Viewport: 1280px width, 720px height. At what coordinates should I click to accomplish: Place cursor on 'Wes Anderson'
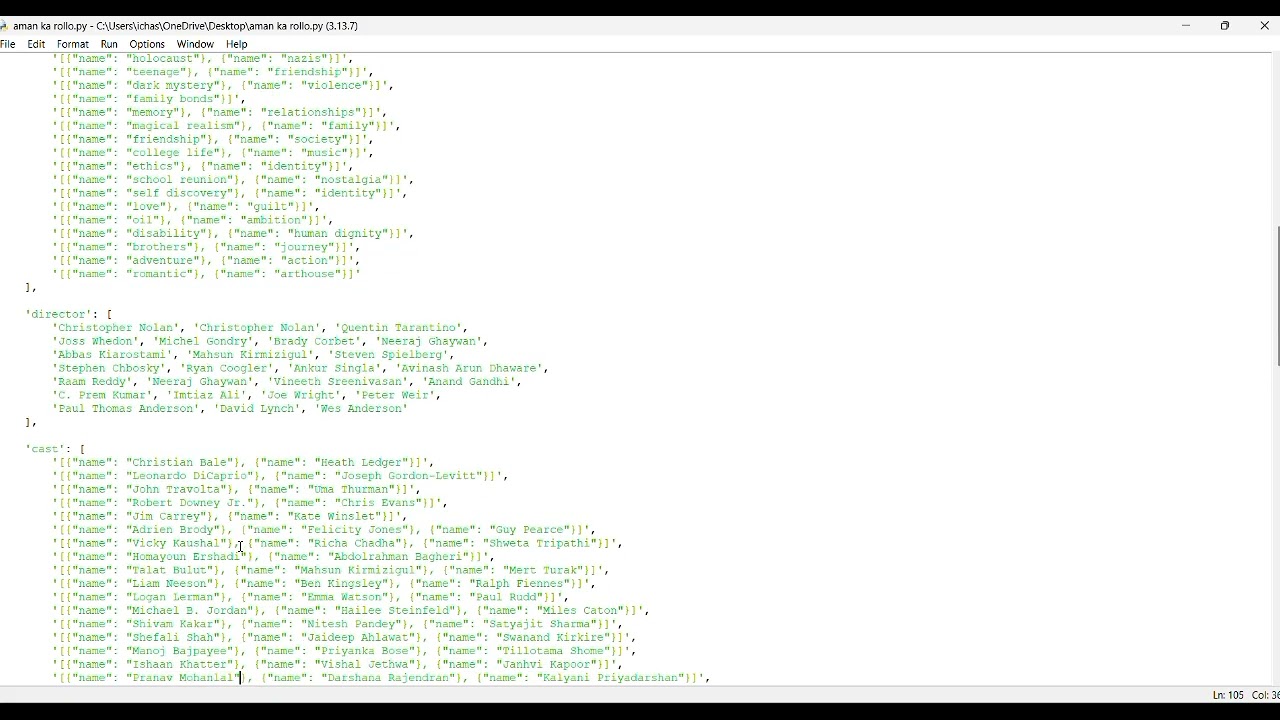point(361,409)
